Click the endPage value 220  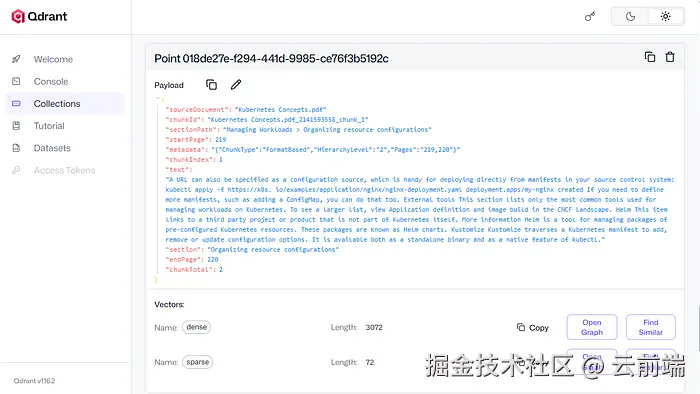[x=212, y=259]
